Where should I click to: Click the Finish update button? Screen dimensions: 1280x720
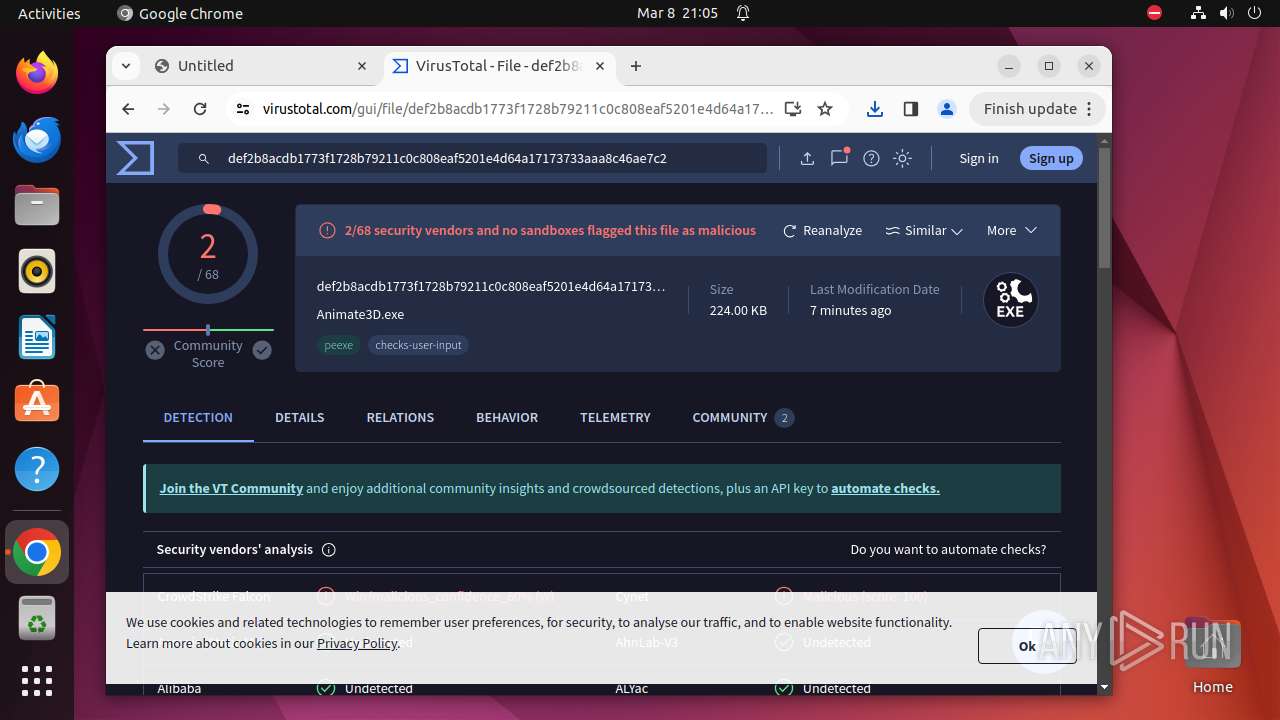tap(1037, 109)
